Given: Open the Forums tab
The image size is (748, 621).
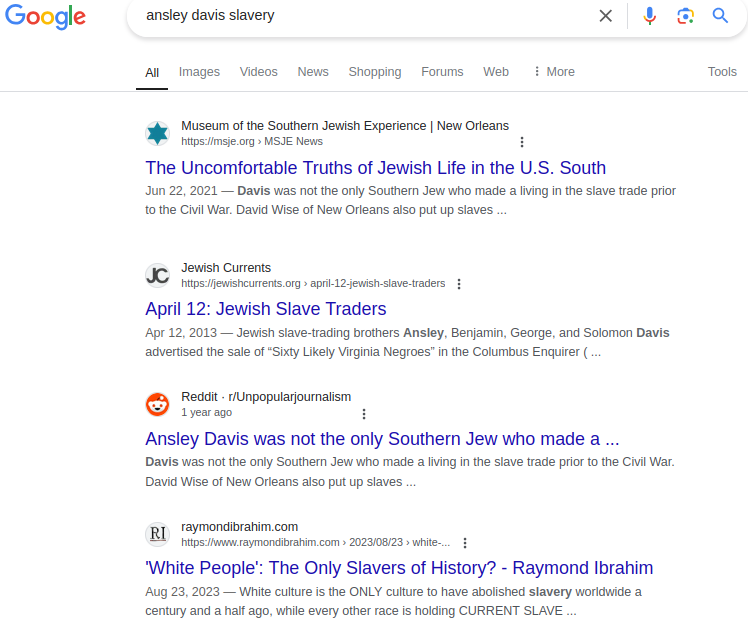Looking at the screenshot, I should [442, 72].
